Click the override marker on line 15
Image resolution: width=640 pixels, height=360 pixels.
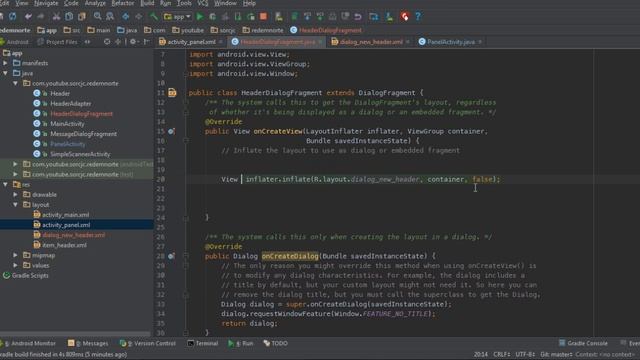point(171,131)
